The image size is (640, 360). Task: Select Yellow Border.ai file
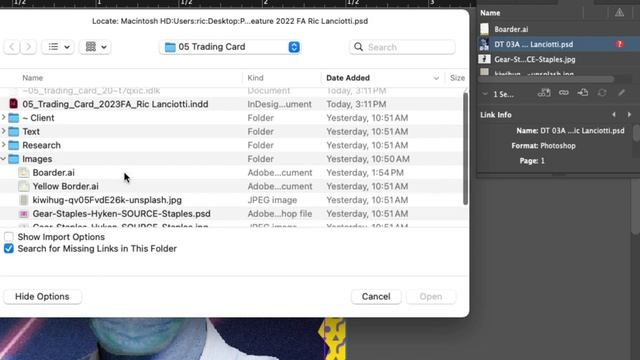click(65, 186)
